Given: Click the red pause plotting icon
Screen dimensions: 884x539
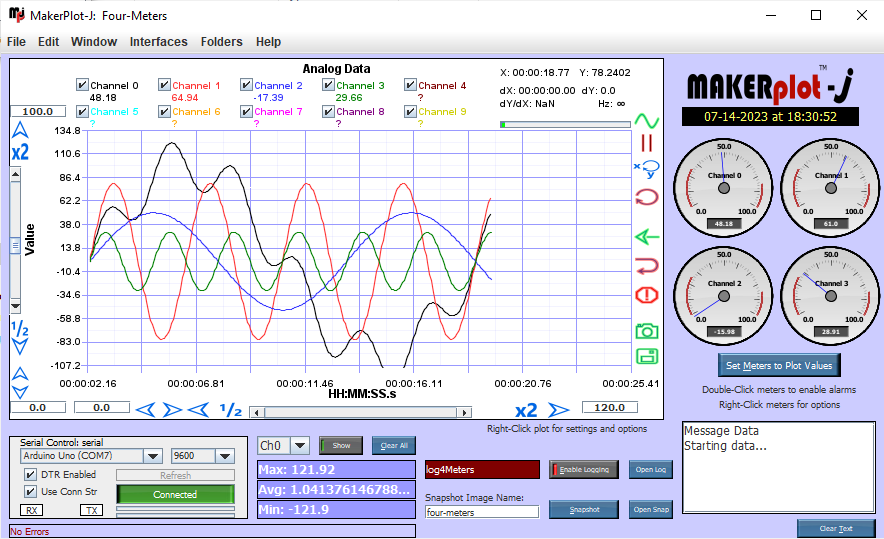Looking at the screenshot, I should pyautogui.click(x=647, y=143).
